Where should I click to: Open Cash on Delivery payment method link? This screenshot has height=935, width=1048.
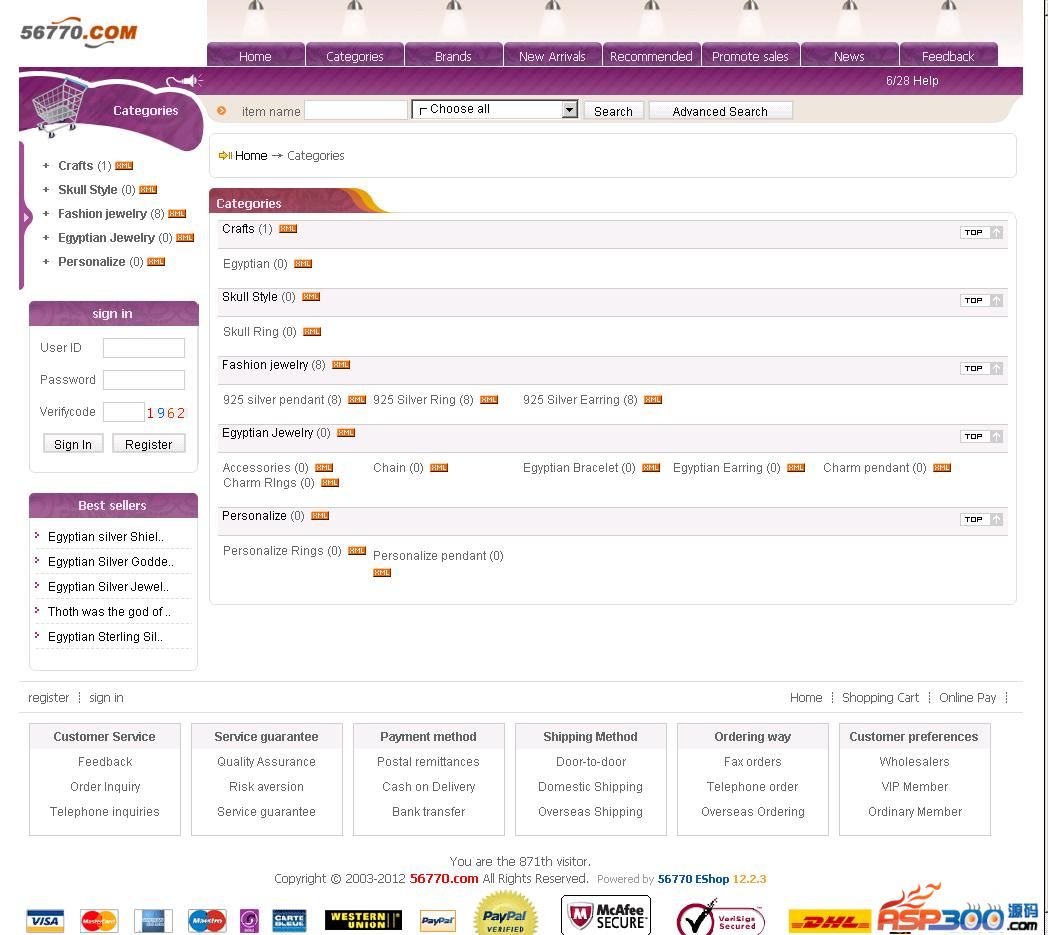[428, 787]
